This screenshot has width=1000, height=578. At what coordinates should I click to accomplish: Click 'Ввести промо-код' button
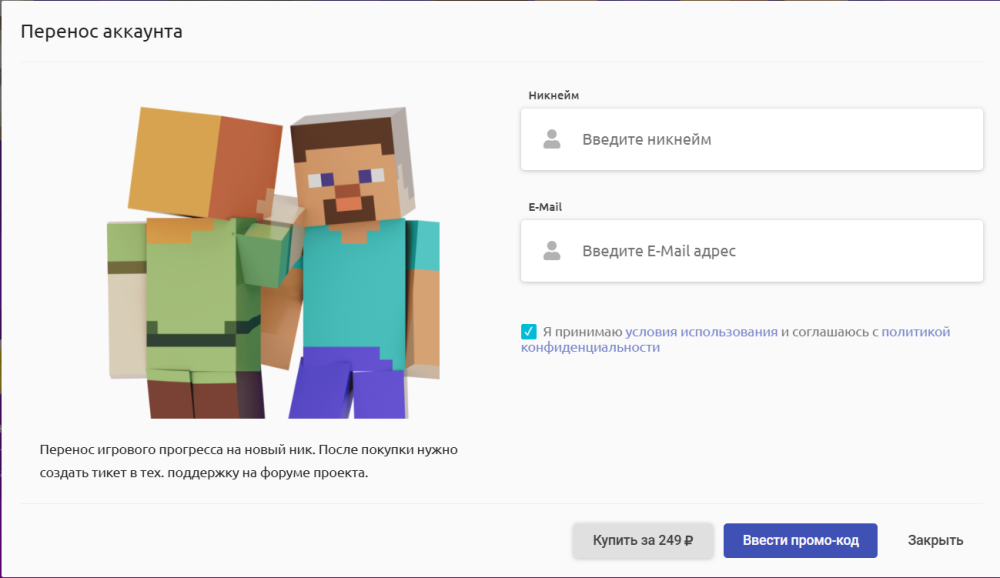tap(800, 540)
